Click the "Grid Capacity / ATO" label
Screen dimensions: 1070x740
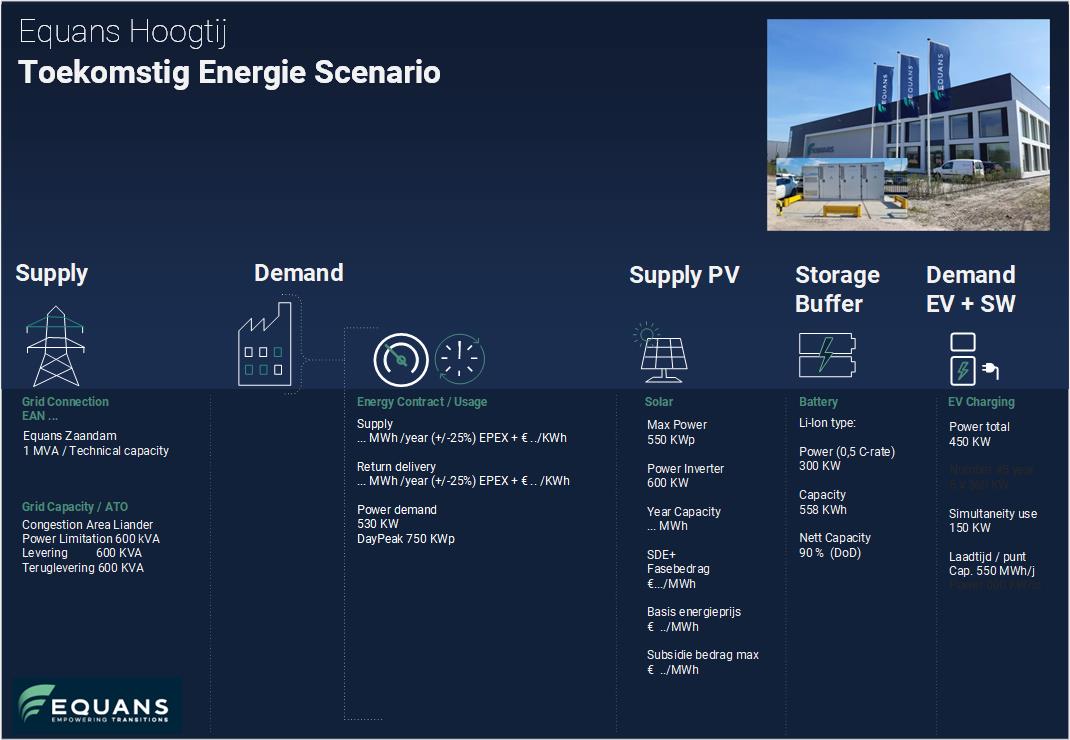click(74, 507)
